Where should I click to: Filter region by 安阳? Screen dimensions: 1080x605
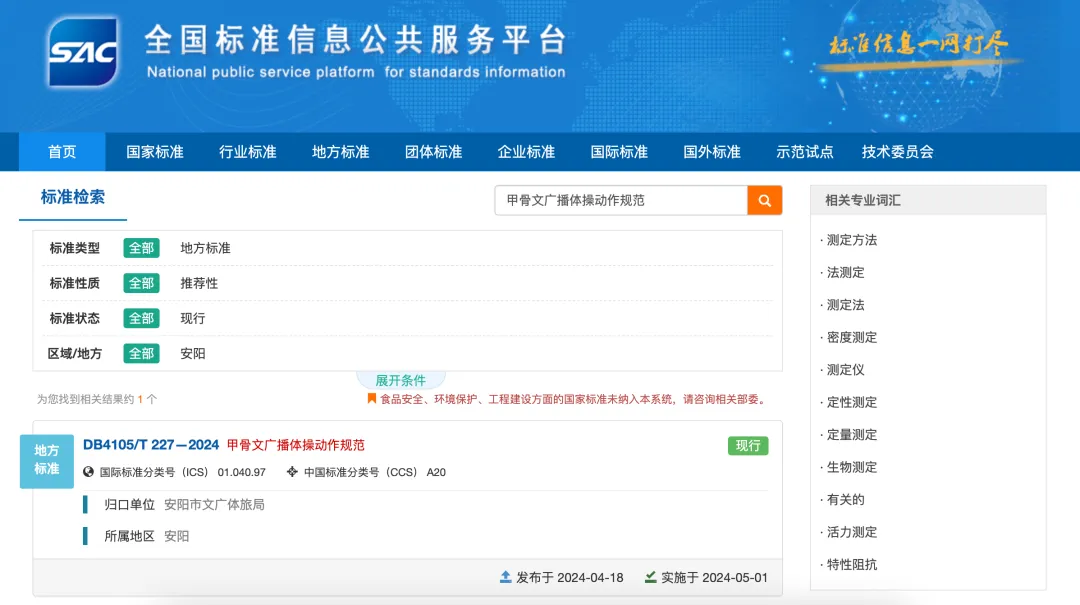[x=193, y=353]
